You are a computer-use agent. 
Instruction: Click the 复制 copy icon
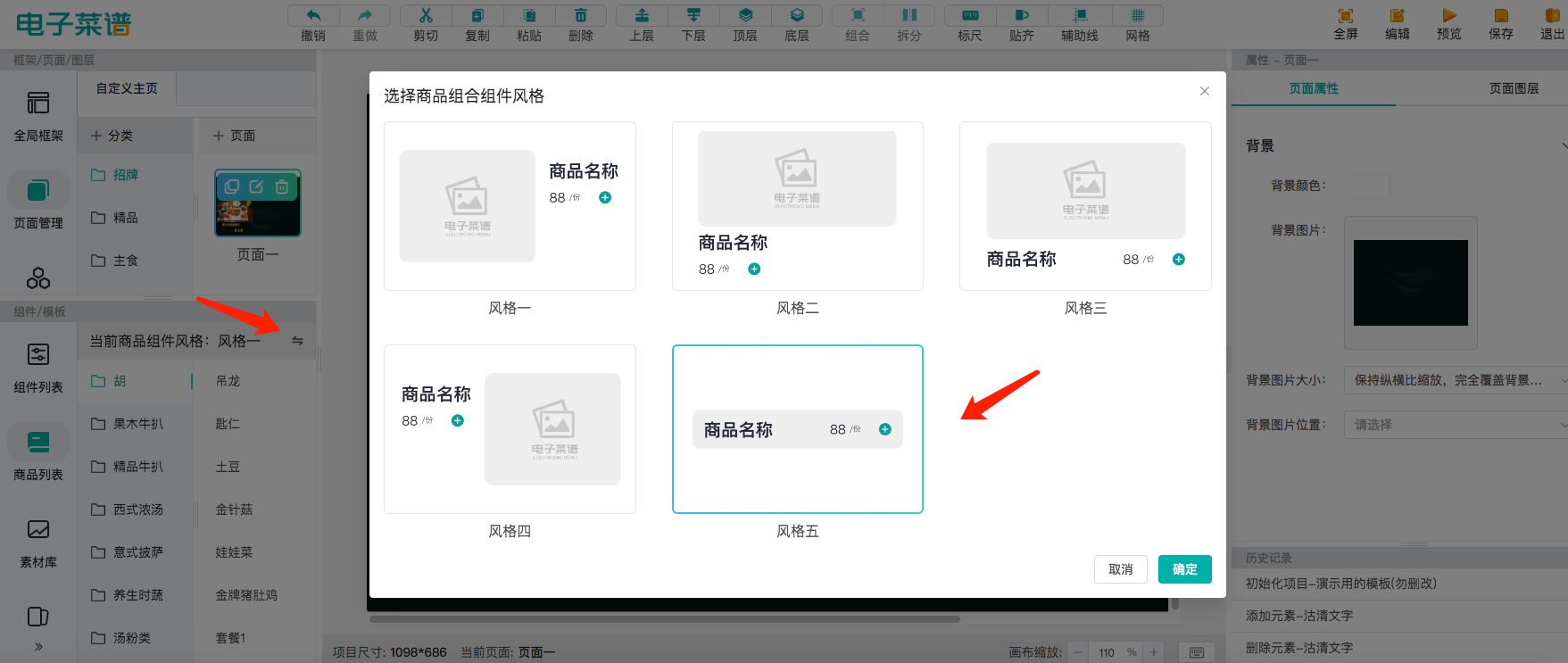(x=477, y=15)
